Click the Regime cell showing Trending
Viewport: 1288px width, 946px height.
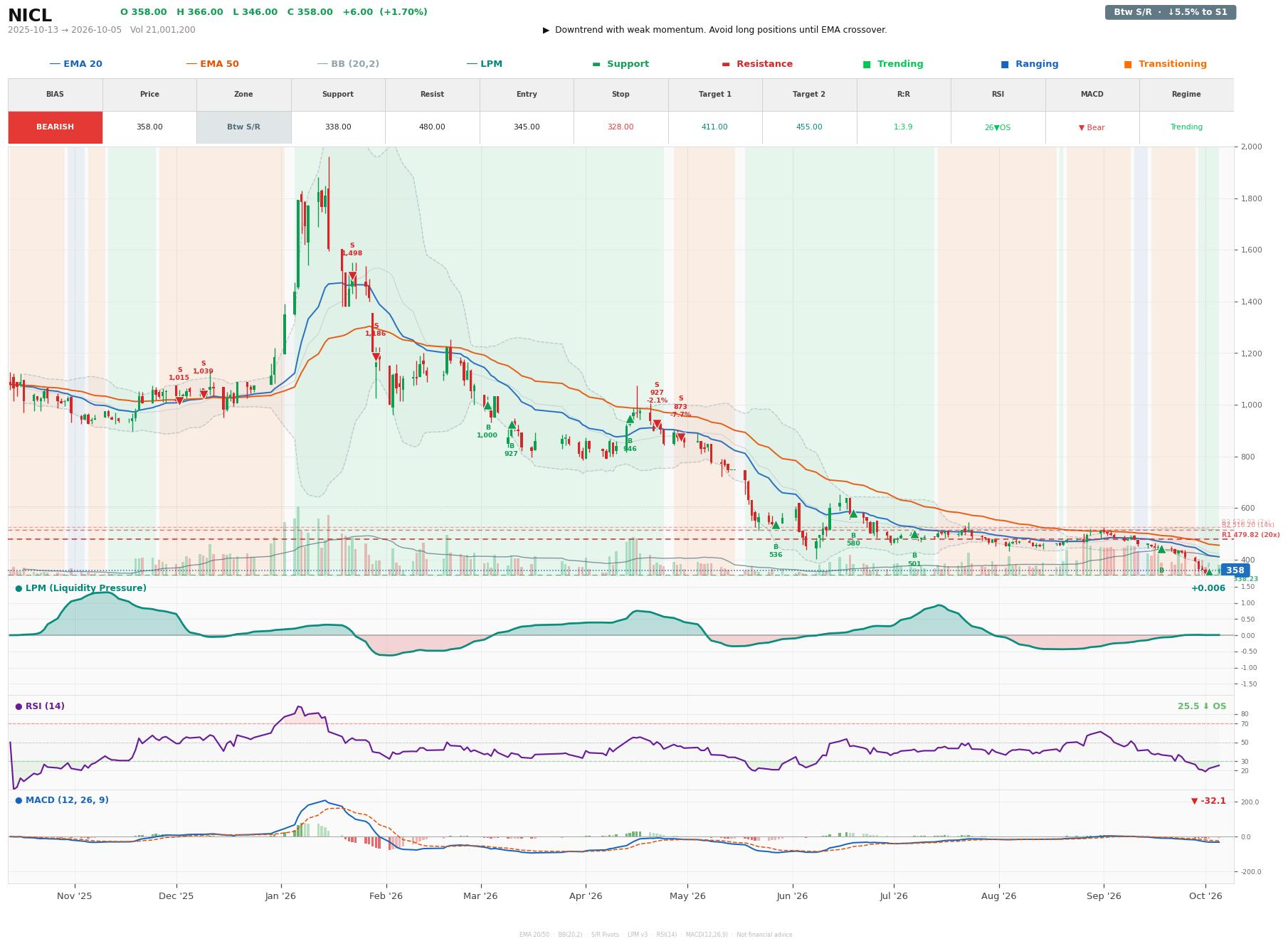point(1186,127)
